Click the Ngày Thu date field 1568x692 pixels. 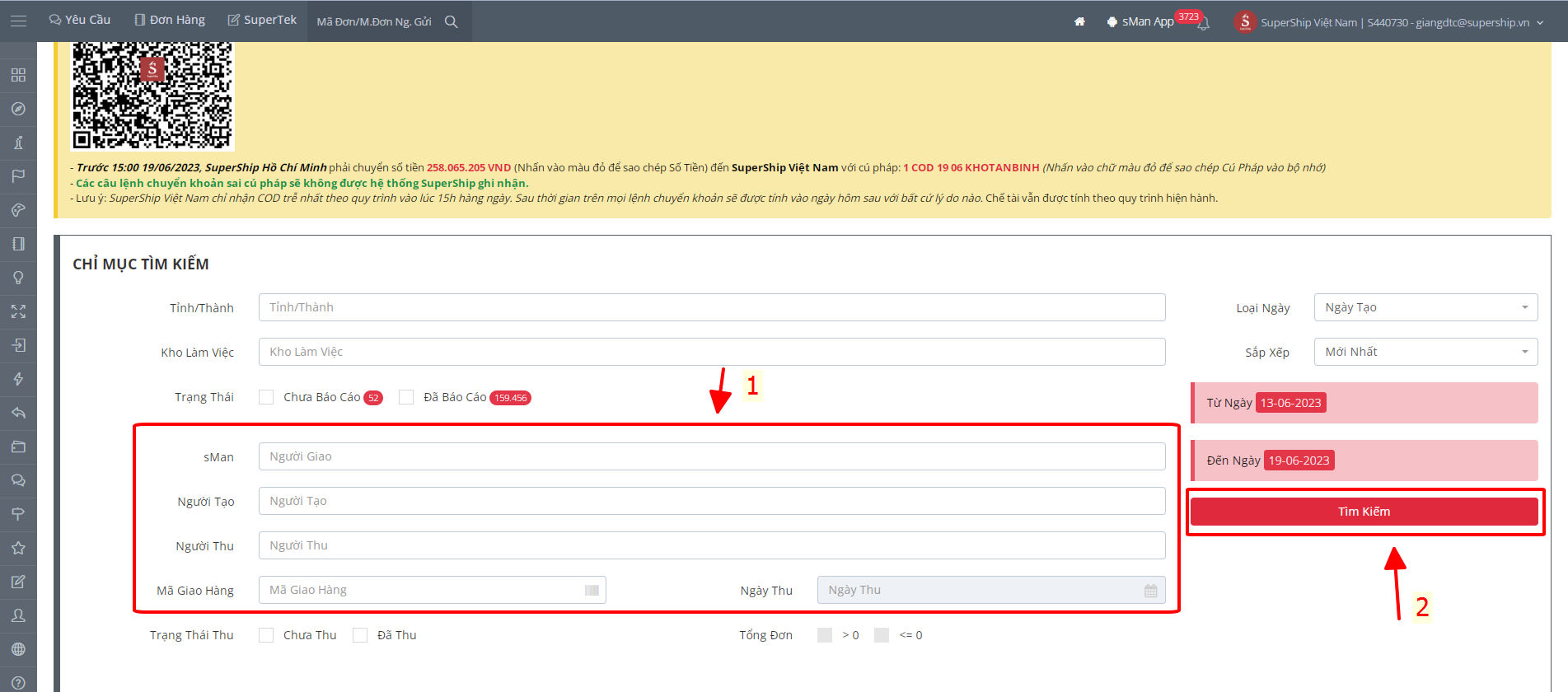[991, 590]
